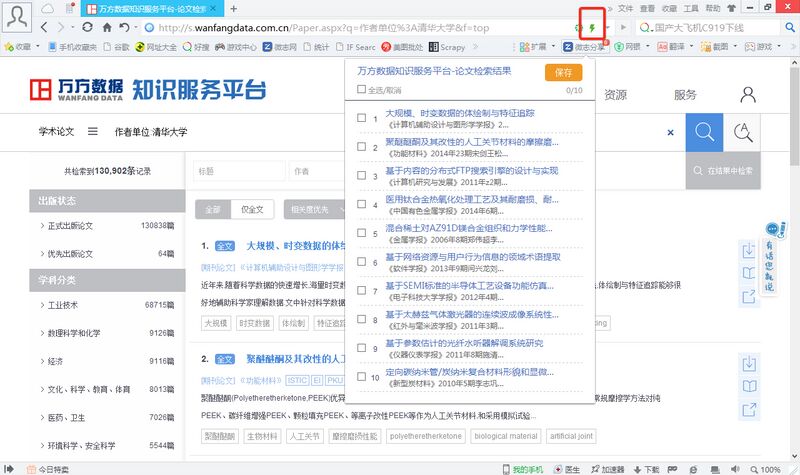
Task: Select the 全部 results tab
Action: (x=213, y=210)
